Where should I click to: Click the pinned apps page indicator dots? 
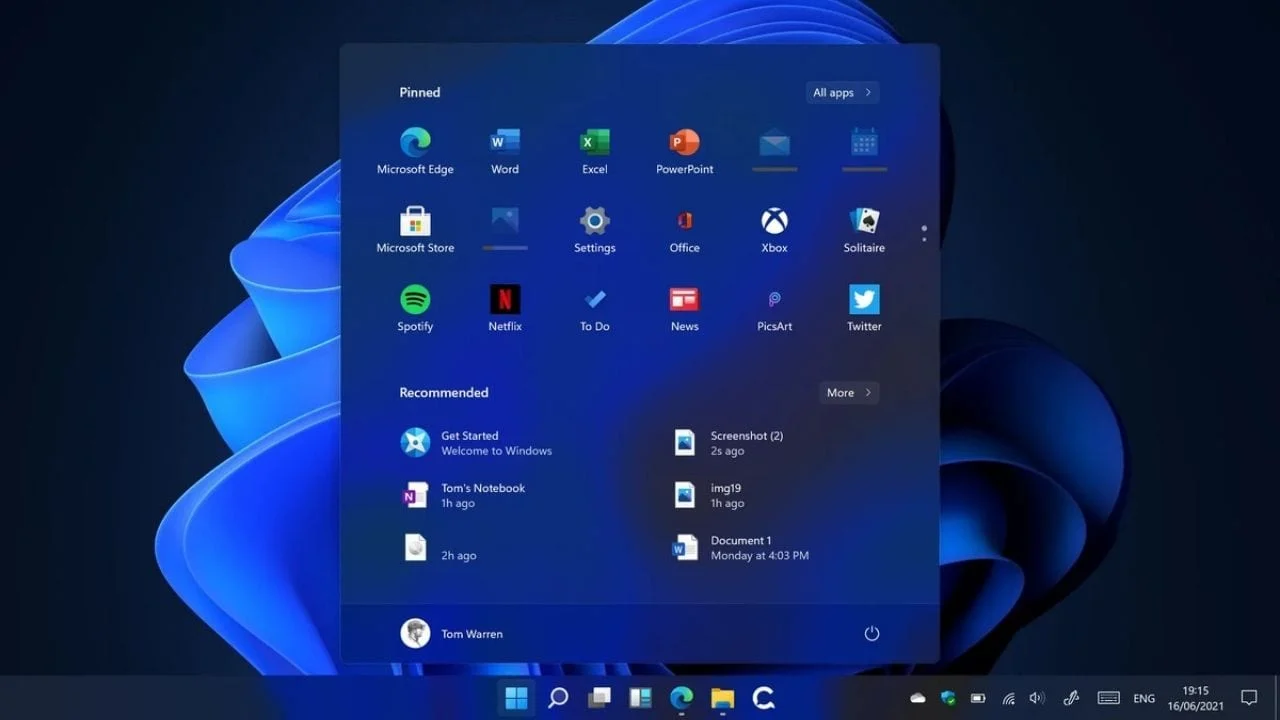pyautogui.click(x=924, y=233)
